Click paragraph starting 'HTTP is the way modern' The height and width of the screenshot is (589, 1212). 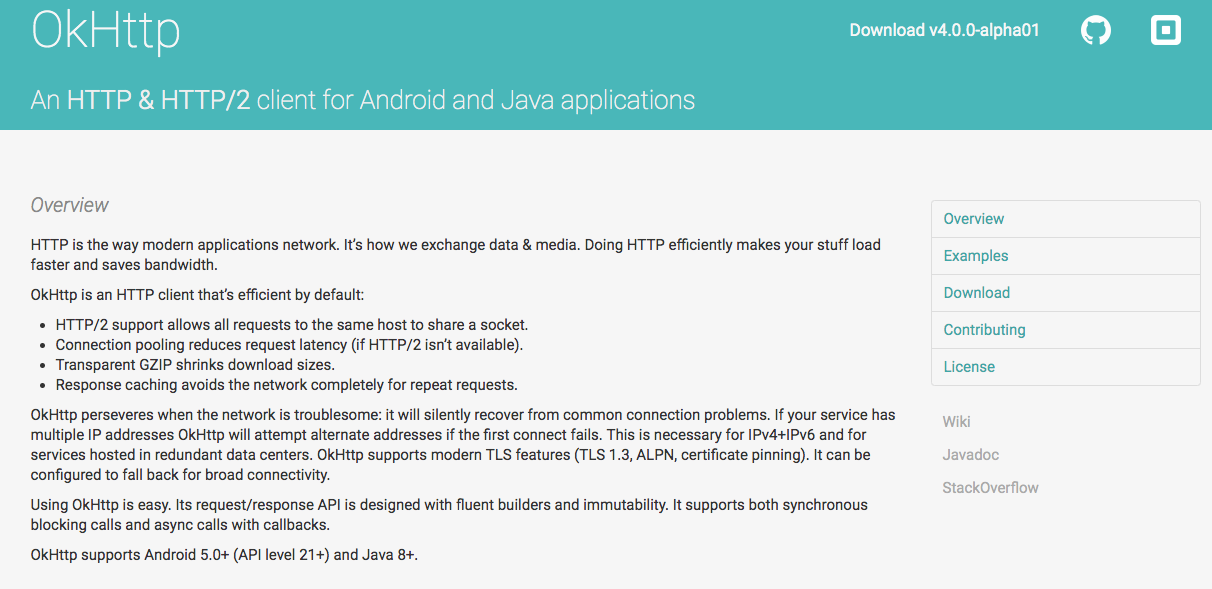point(456,255)
